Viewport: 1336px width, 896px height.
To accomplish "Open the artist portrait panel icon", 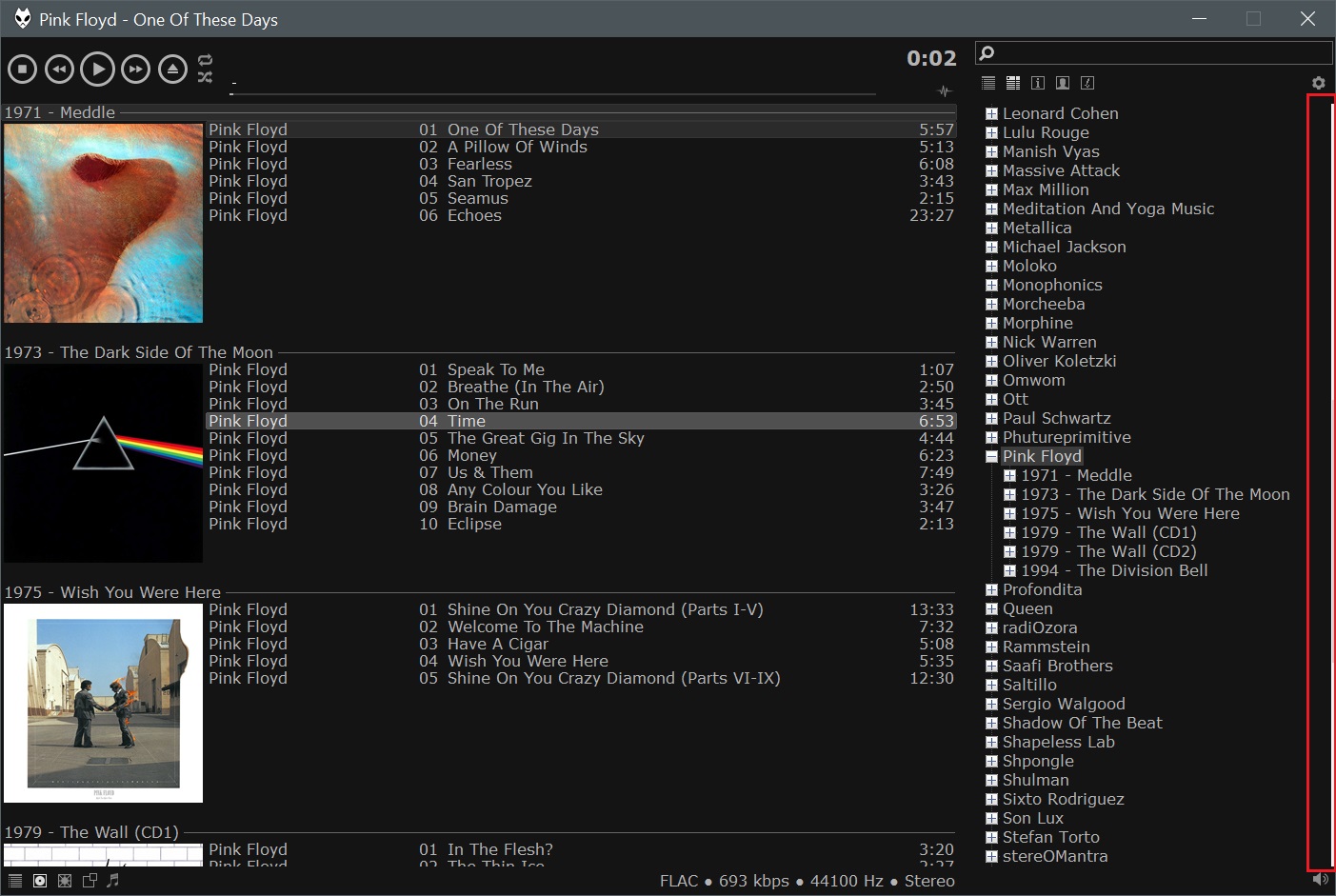I will (1063, 84).
